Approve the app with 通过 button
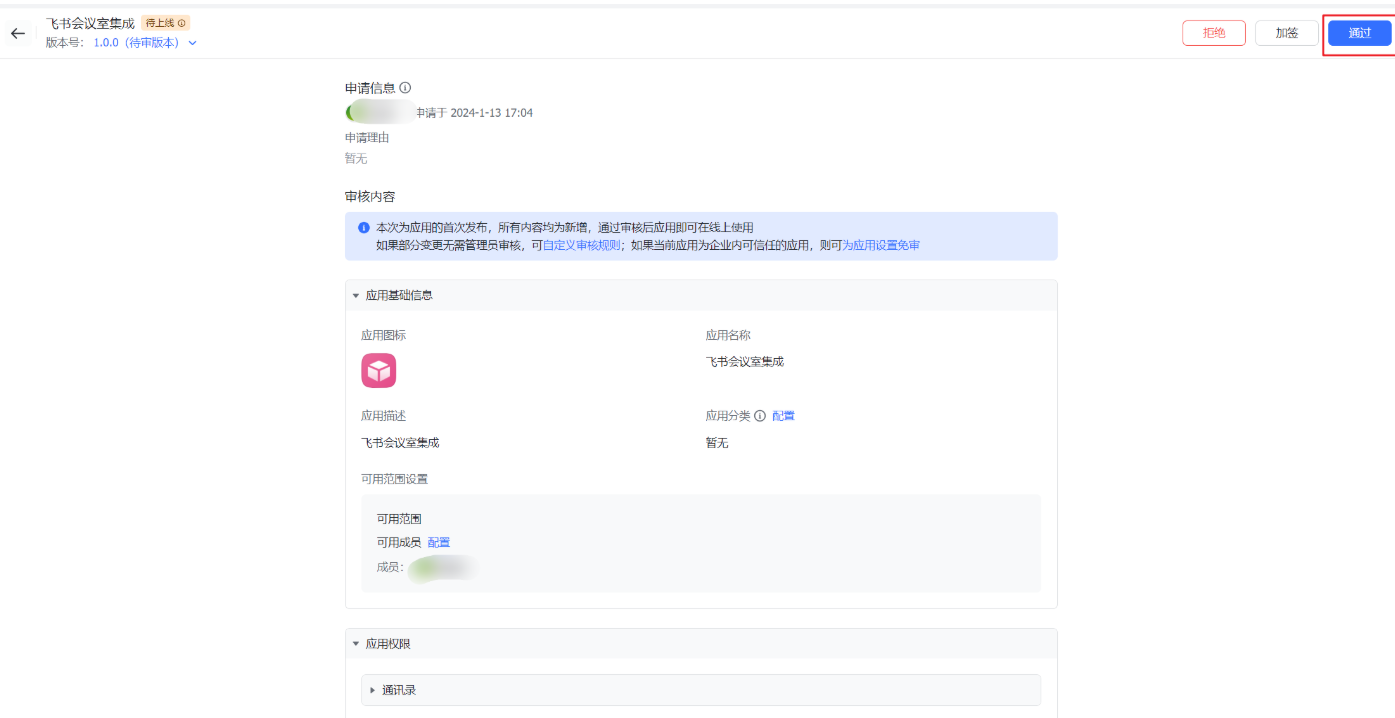1395x718 pixels. coord(1359,33)
